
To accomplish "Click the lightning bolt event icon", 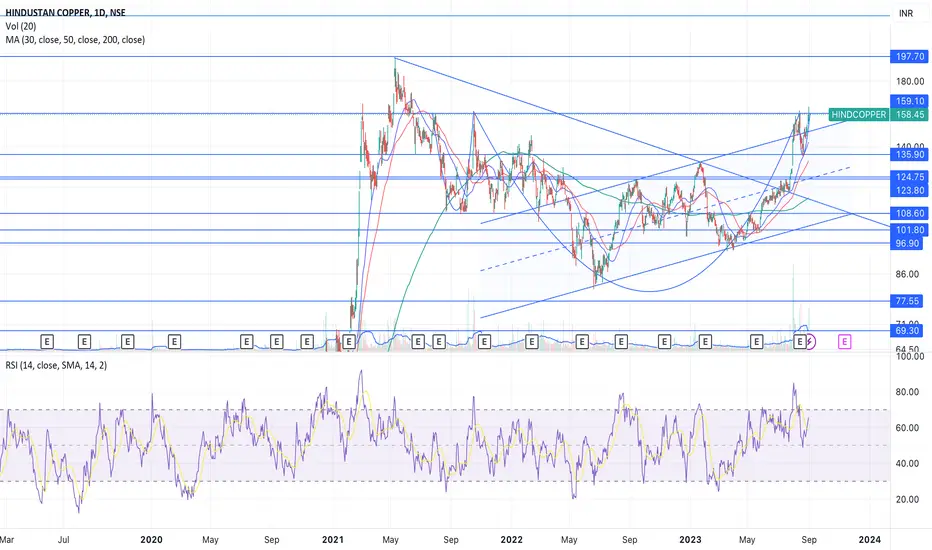I will point(810,342).
